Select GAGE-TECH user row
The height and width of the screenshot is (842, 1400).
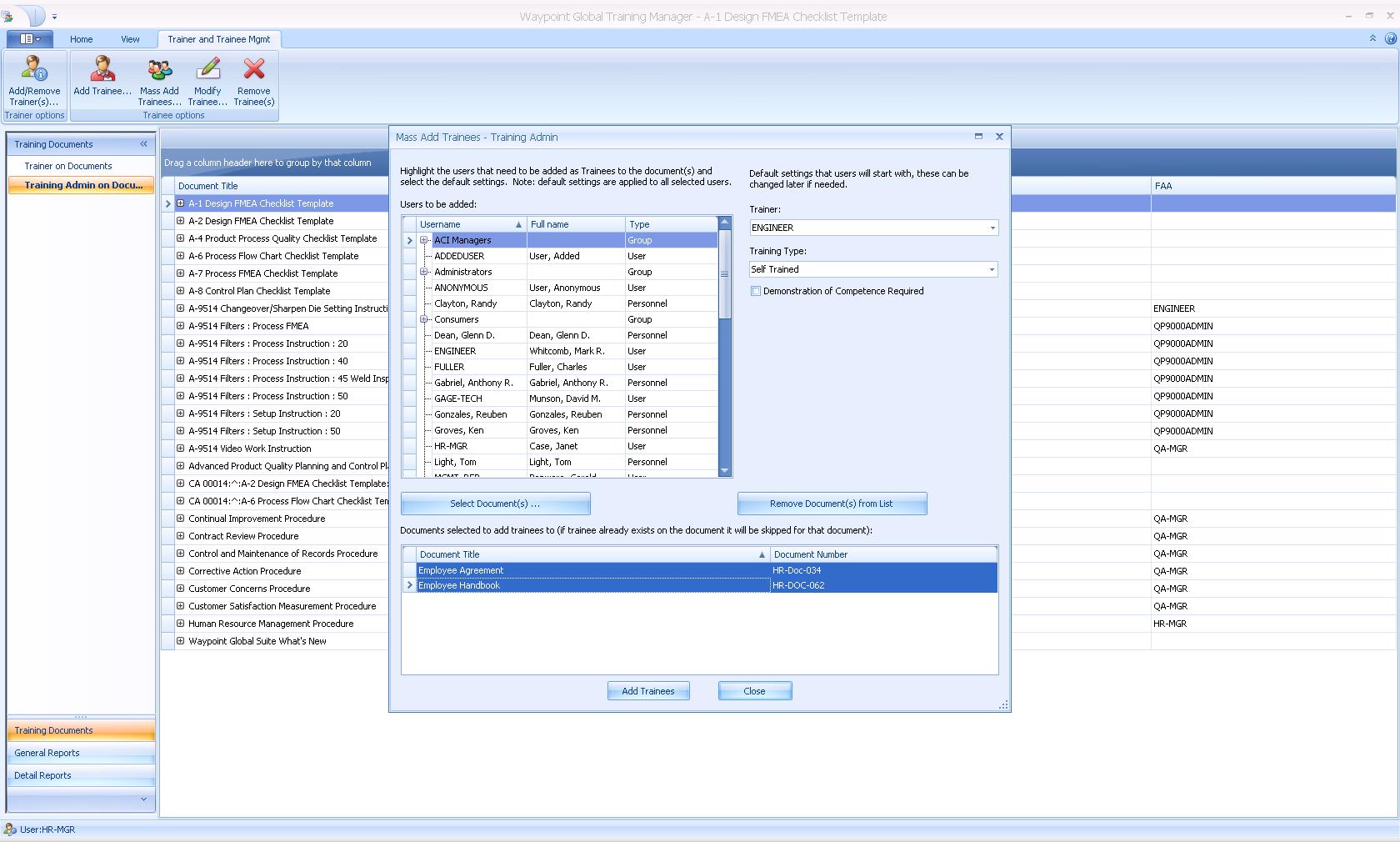tap(559, 398)
